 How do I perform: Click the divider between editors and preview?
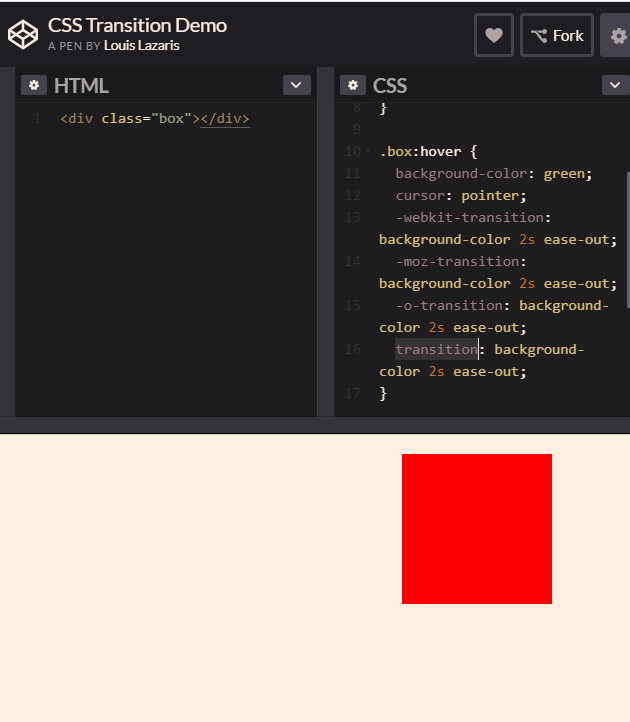[315, 425]
